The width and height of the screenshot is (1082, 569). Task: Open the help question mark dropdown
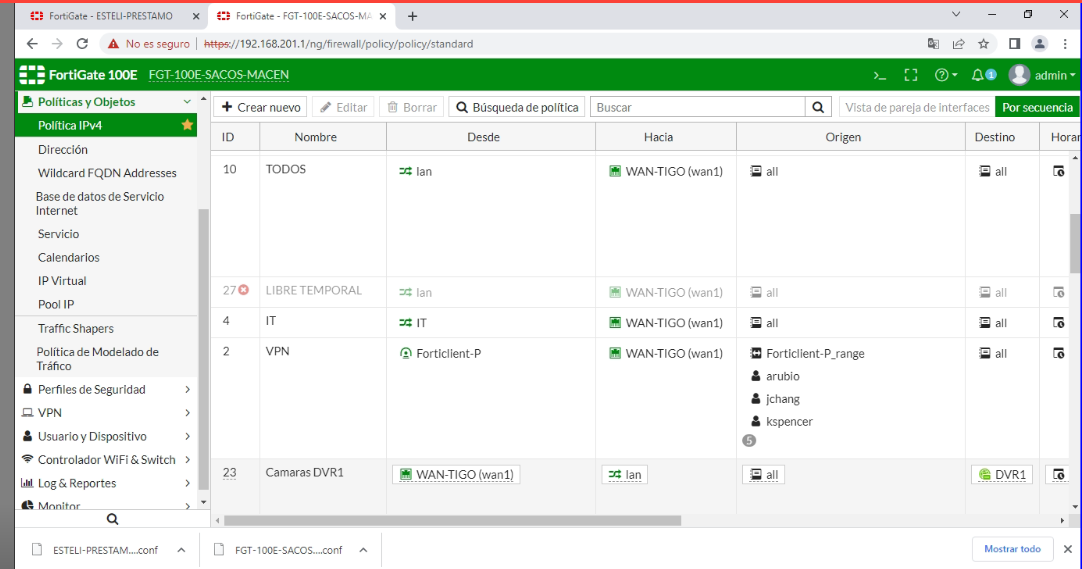[945, 76]
